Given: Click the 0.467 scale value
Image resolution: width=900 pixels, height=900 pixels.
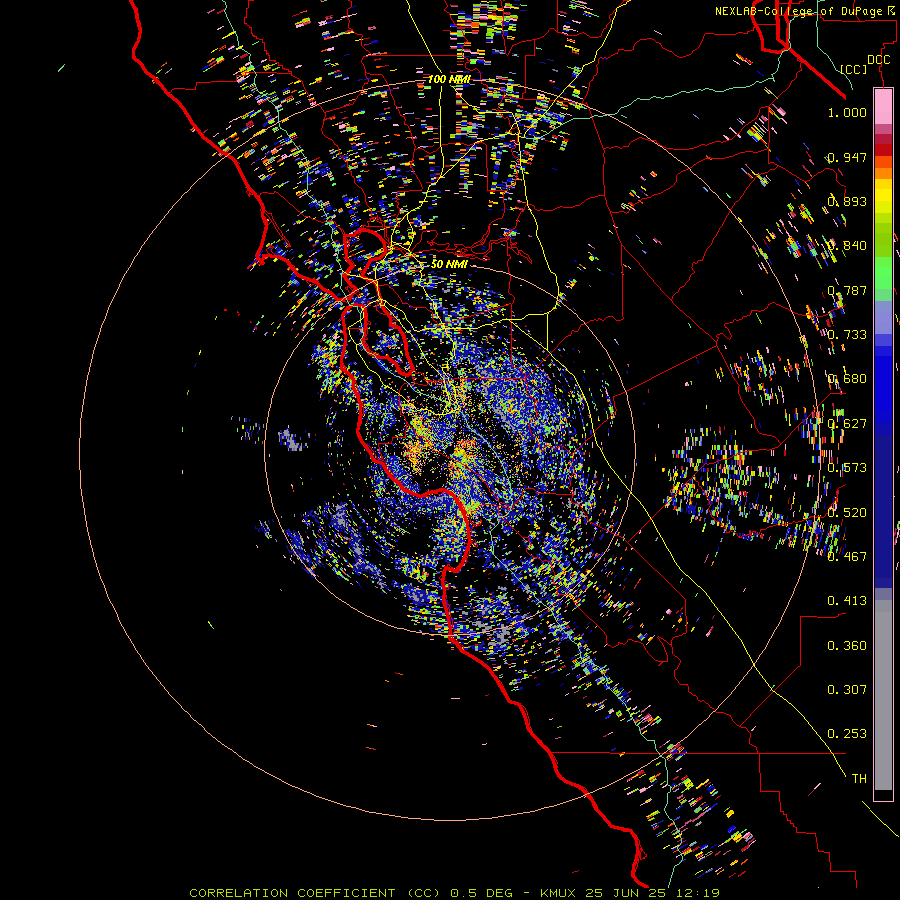Looking at the screenshot, I should [x=847, y=557].
